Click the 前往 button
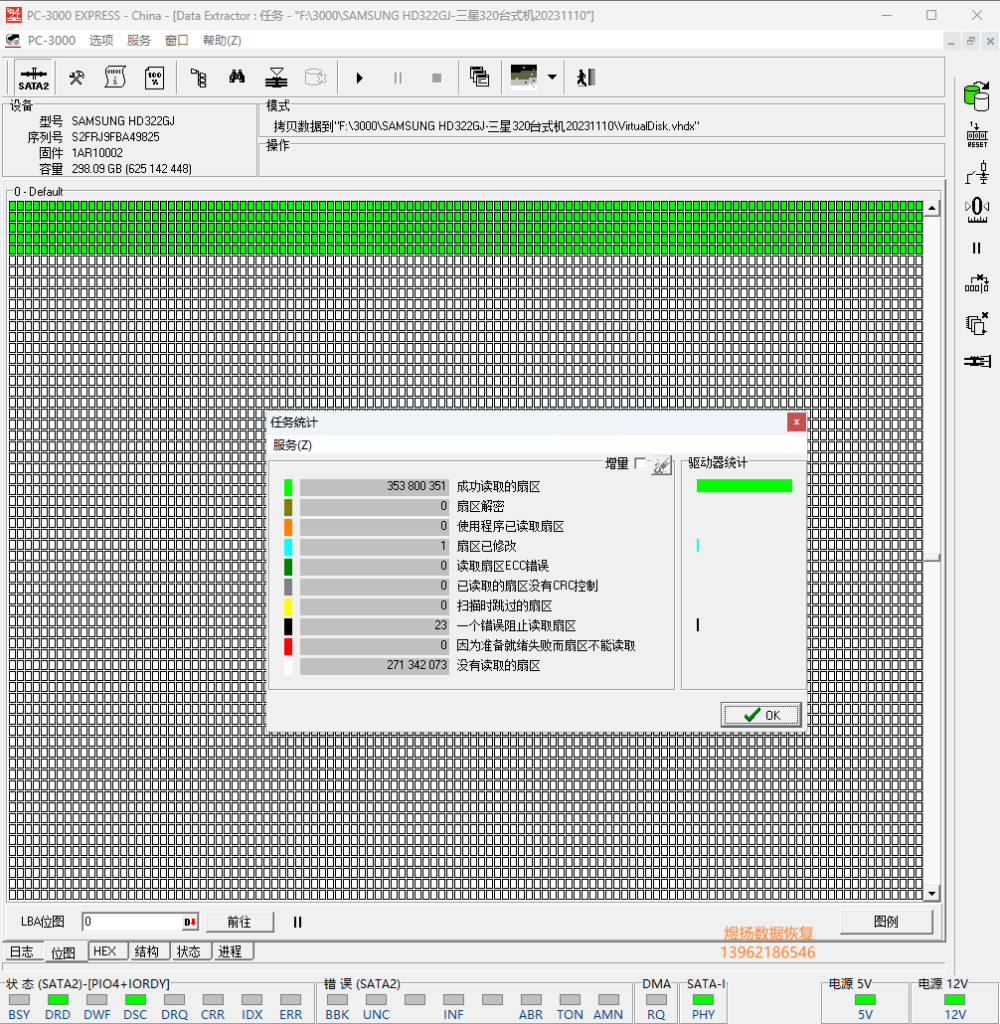Image resolution: width=1000 pixels, height=1024 pixels. (239, 922)
